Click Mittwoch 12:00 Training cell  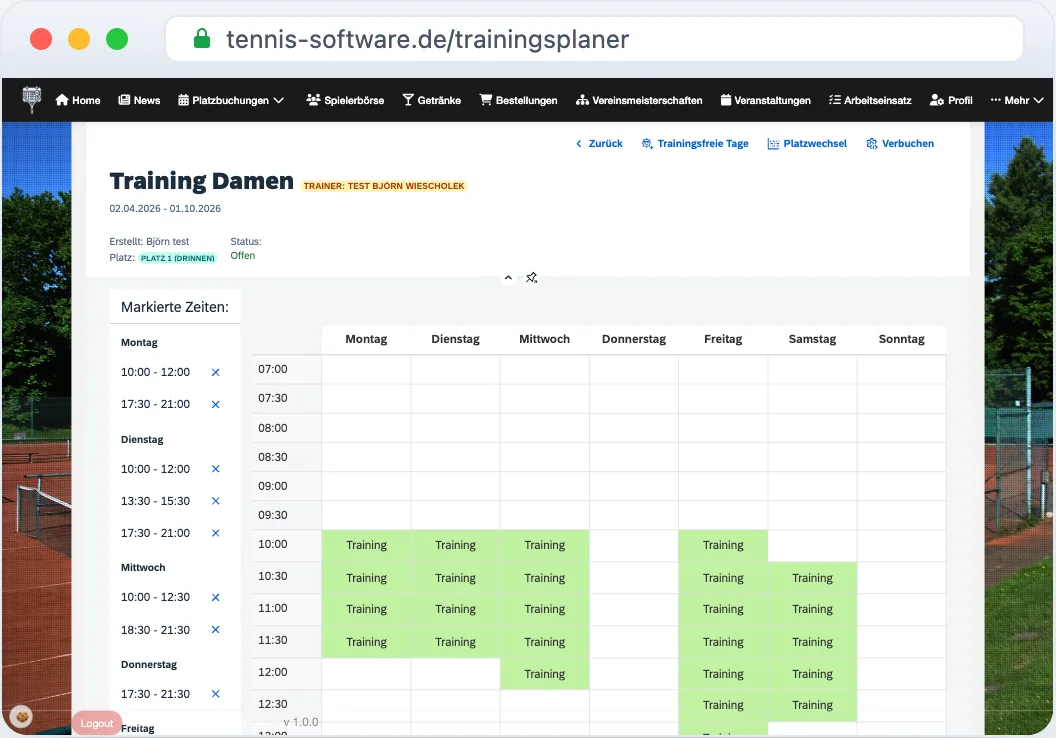544,674
